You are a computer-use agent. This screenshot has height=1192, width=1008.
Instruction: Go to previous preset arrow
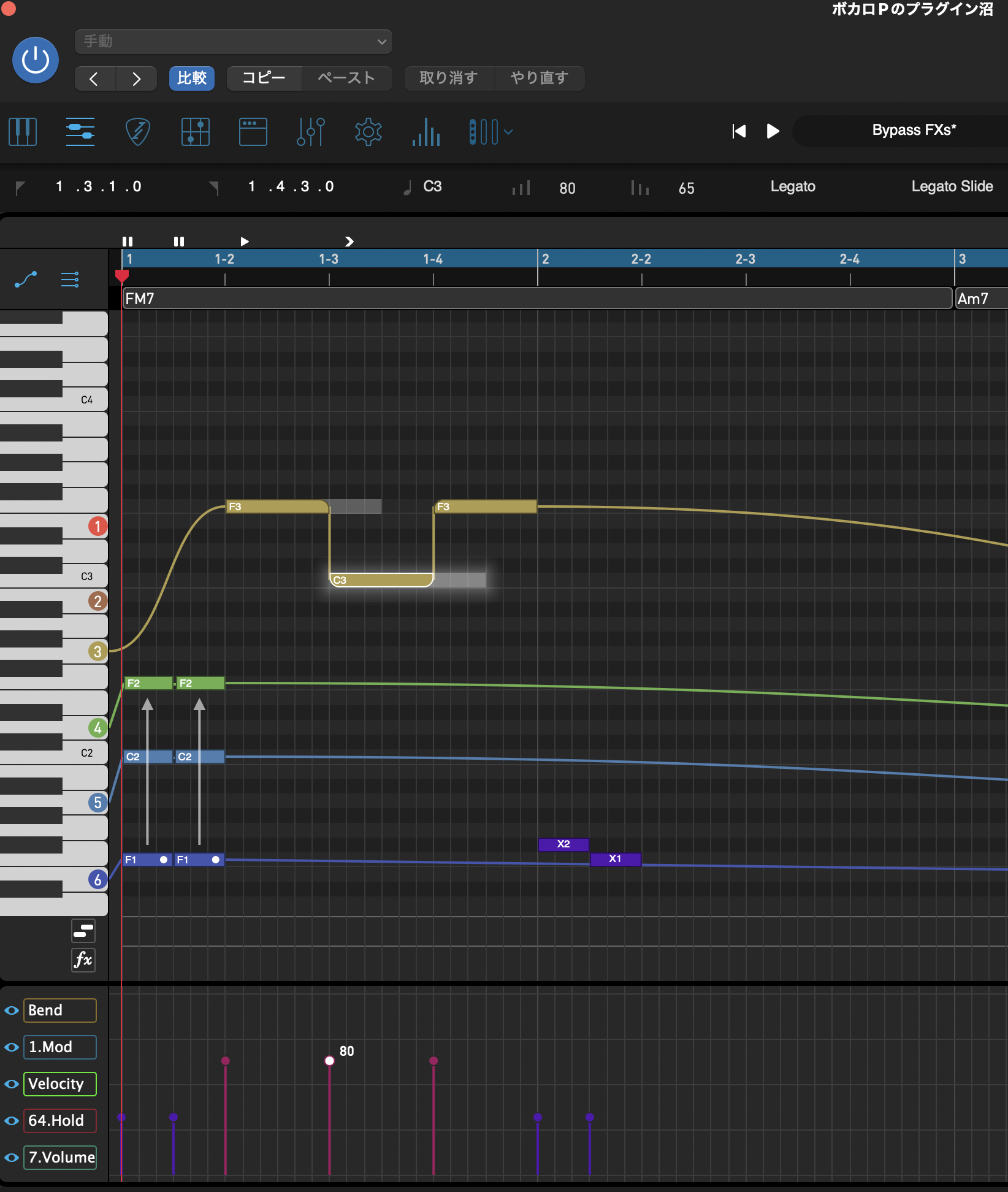coord(94,78)
